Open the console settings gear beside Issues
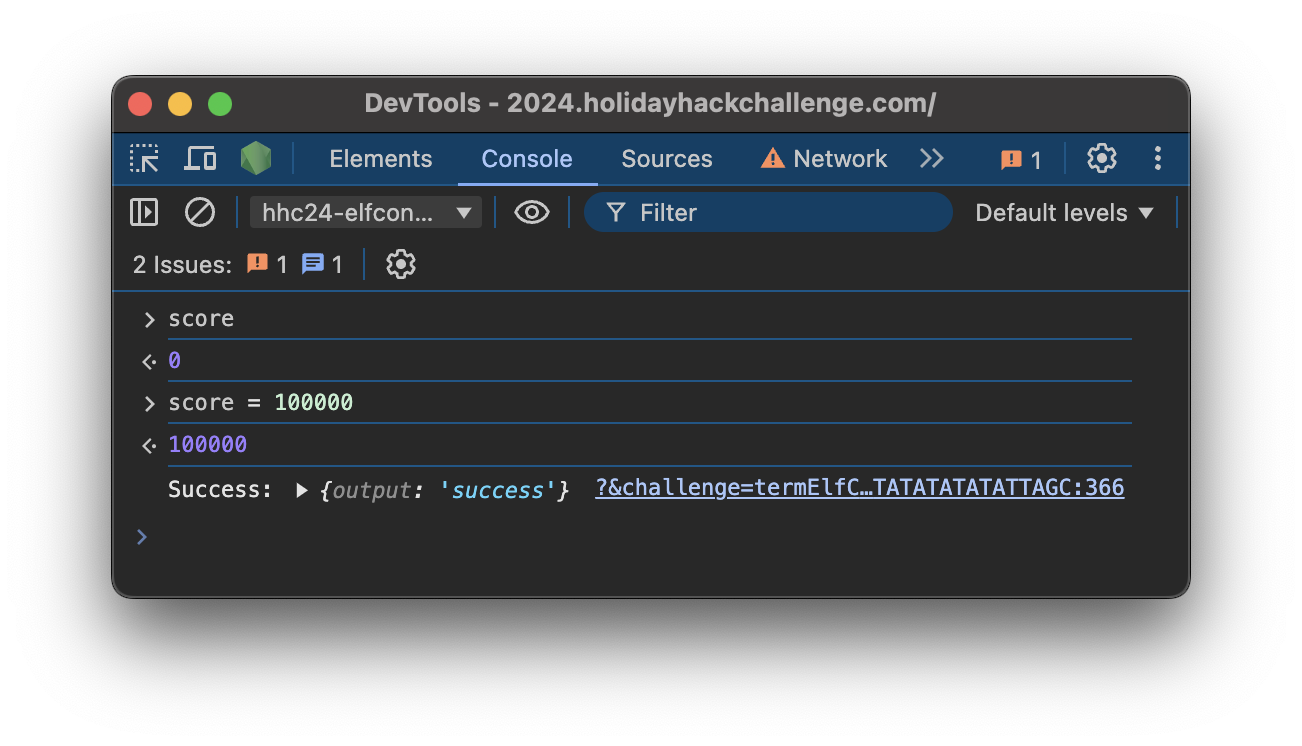Viewport: 1302px width, 746px height. pos(400,265)
